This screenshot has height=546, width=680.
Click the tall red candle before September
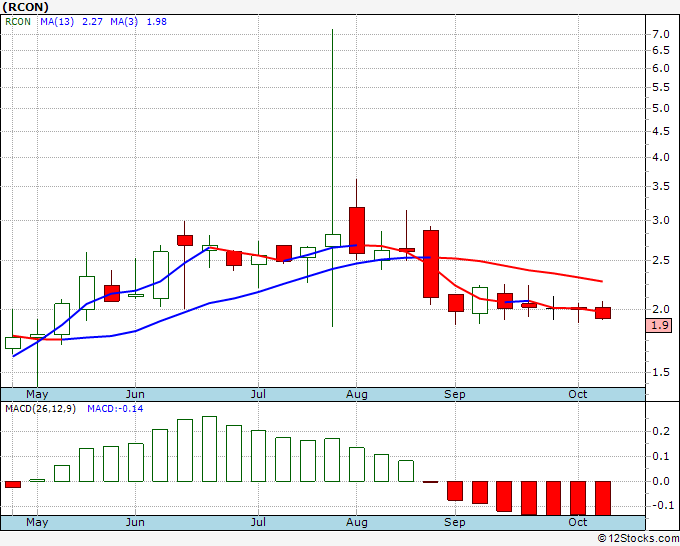tap(431, 264)
